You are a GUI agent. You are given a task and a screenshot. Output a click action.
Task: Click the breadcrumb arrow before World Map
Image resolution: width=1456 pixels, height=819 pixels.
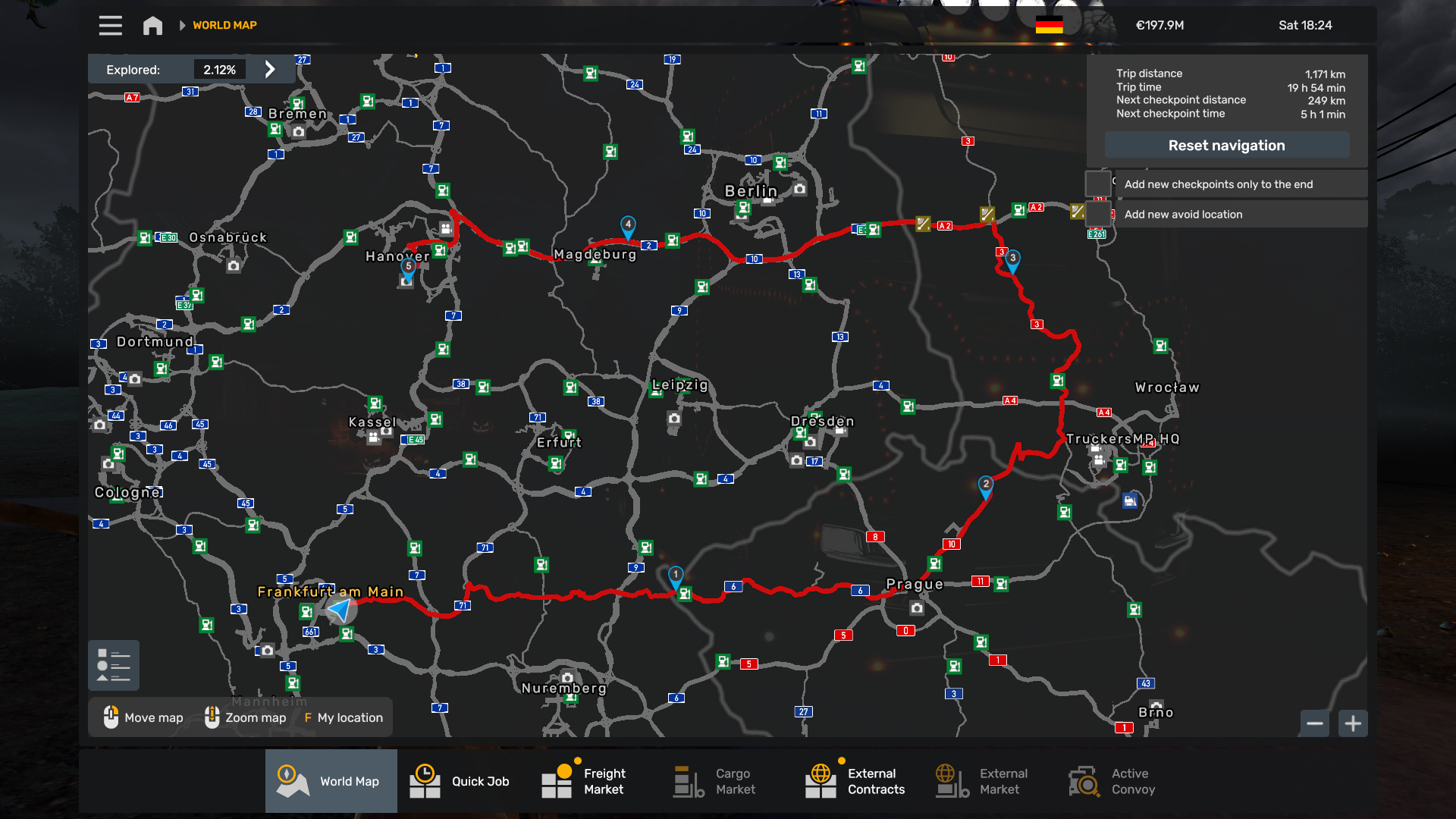182,25
